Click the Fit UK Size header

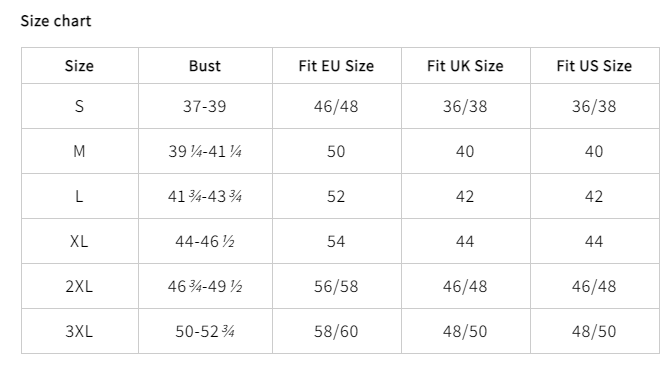click(x=465, y=66)
